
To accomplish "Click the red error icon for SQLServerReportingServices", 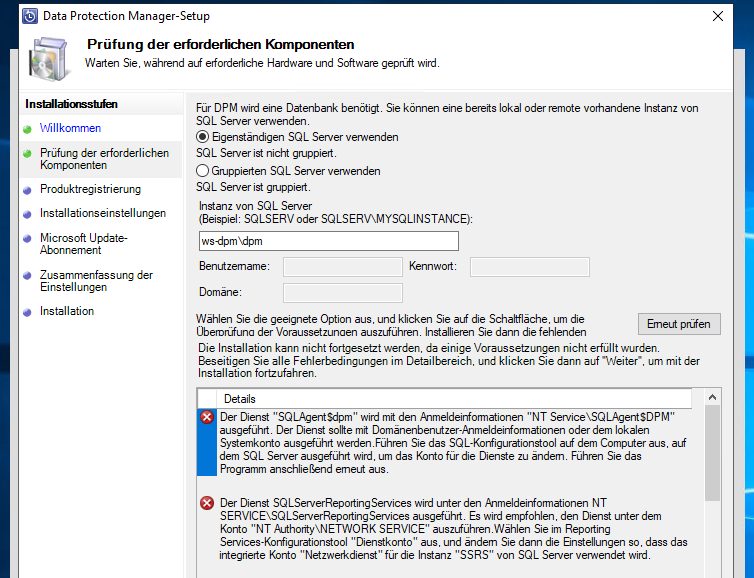I will (207, 503).
